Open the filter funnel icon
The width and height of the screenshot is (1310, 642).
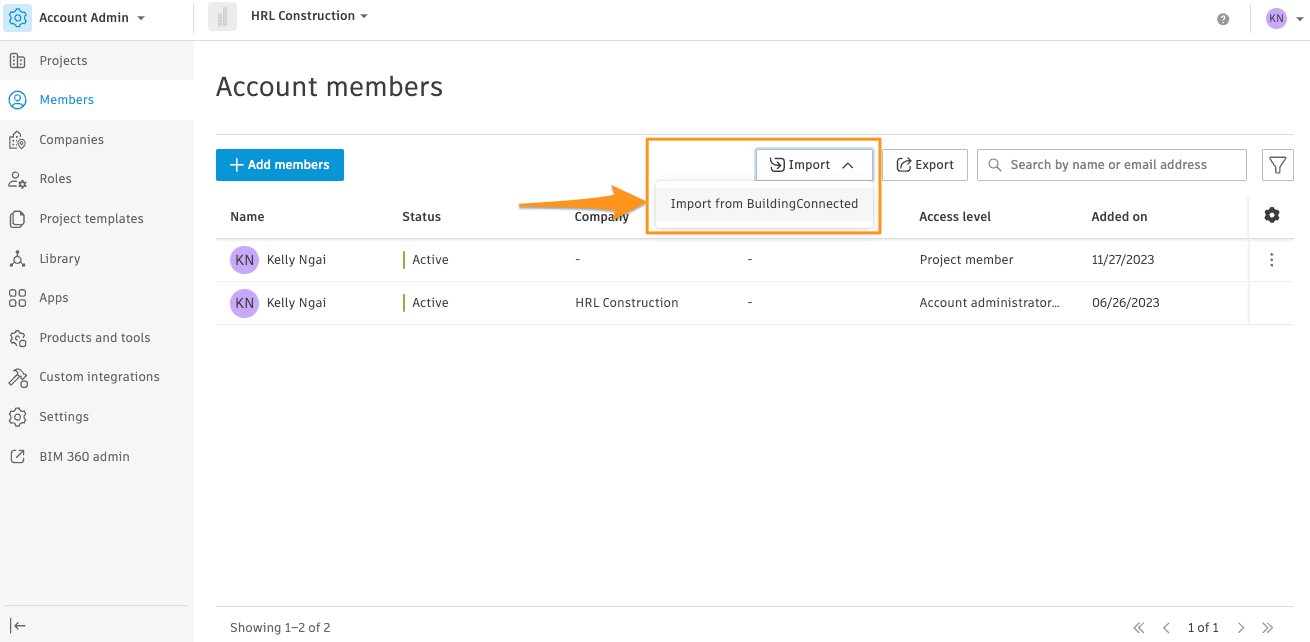(1278, 165)
